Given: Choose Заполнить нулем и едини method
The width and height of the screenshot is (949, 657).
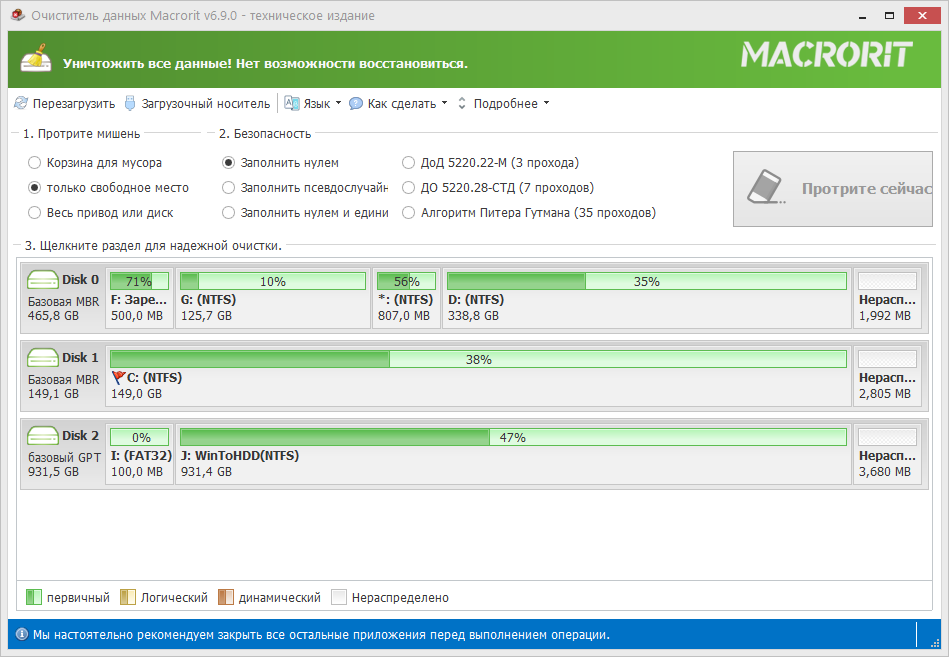Looking at the screenshot, I should point(305,213).
